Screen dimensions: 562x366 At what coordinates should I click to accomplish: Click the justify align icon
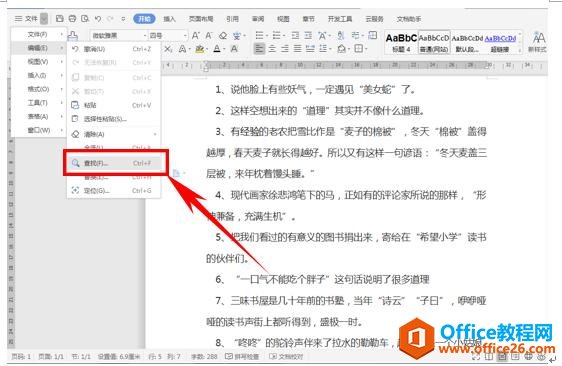(x=297, y=48)
